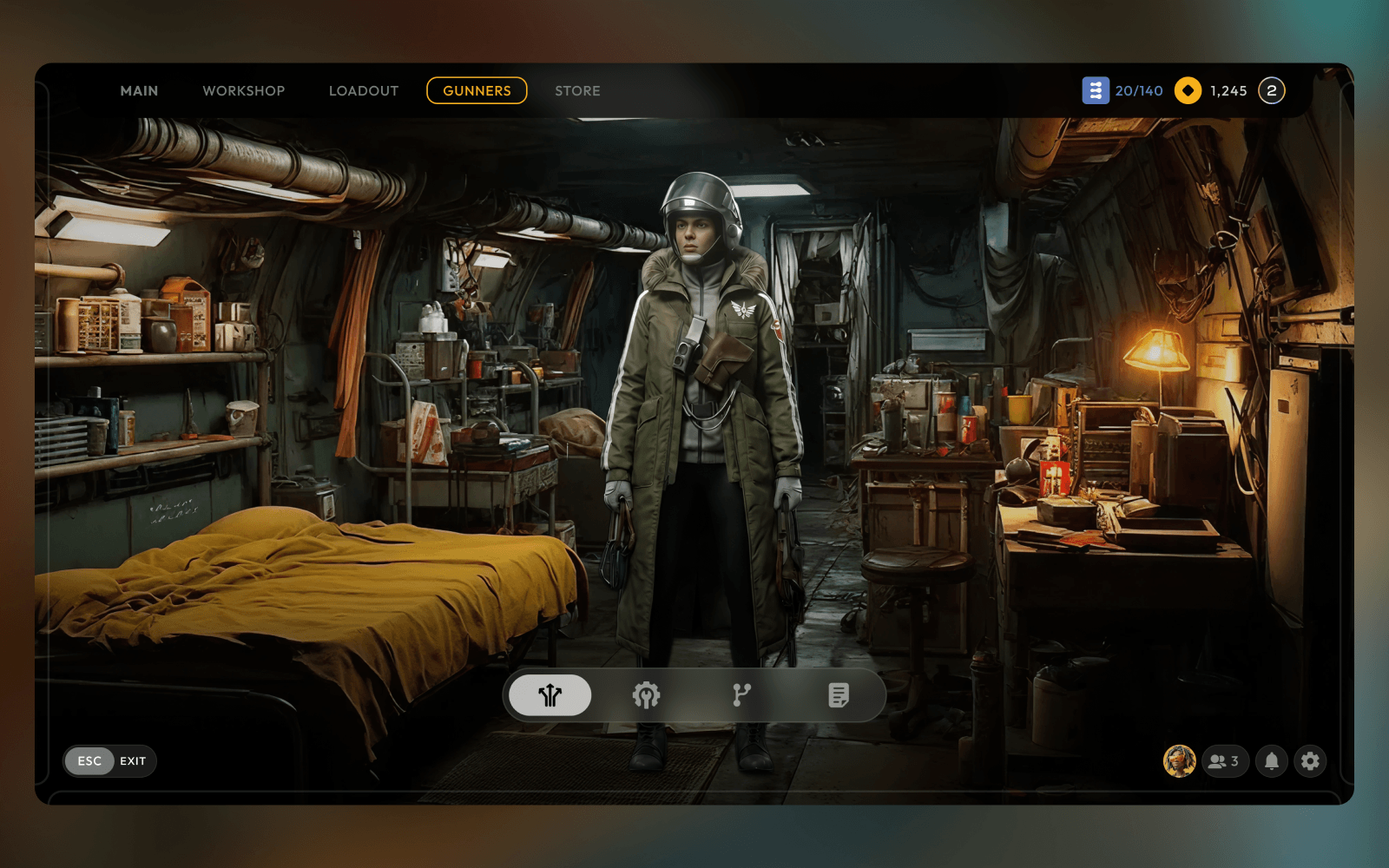Click the EXIT label
This screenshot has height=868, width=1389.
[x=133, y=761]
